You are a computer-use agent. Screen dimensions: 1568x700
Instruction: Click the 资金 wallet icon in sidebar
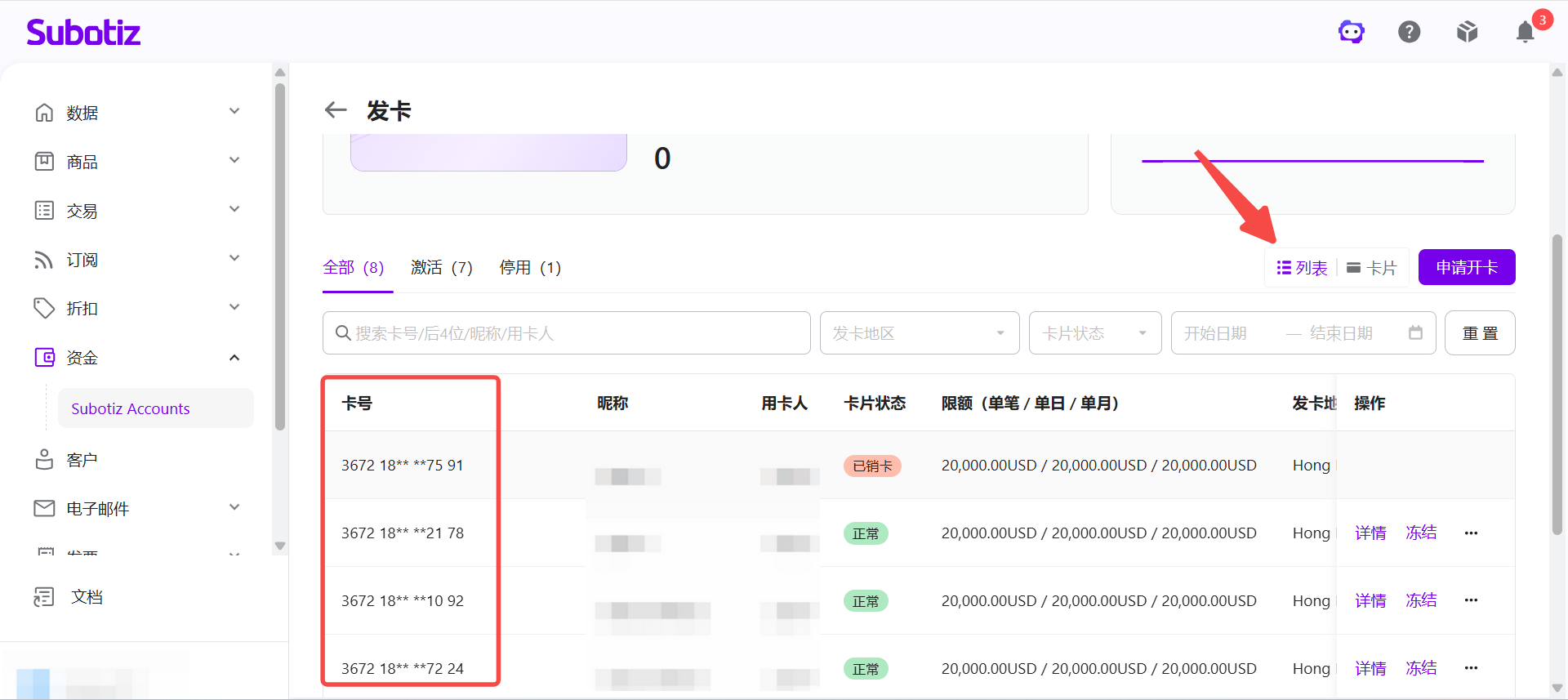pos(44,357)
